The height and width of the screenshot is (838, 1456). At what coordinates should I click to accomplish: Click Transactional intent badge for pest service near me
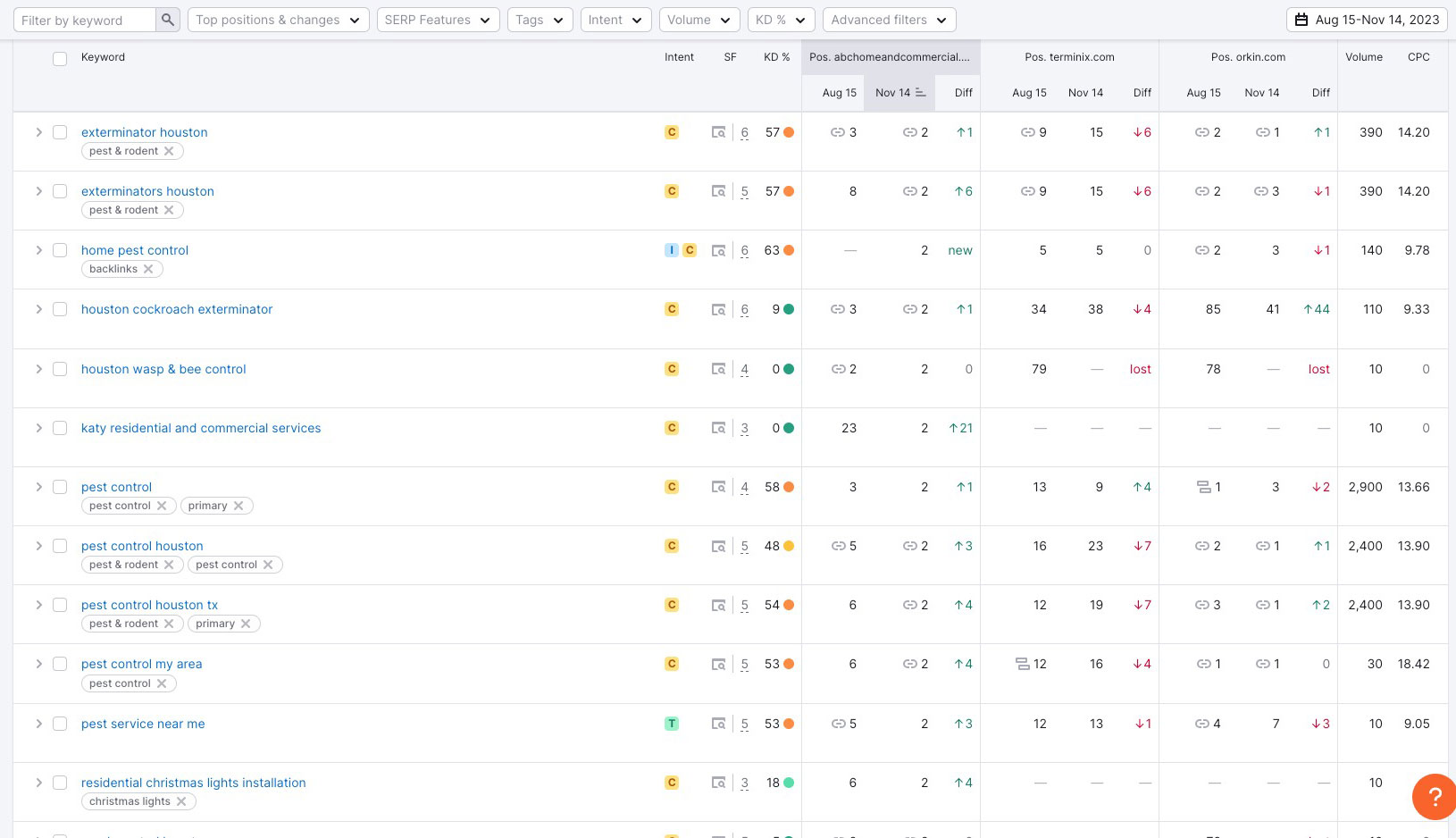pos(672,724)
